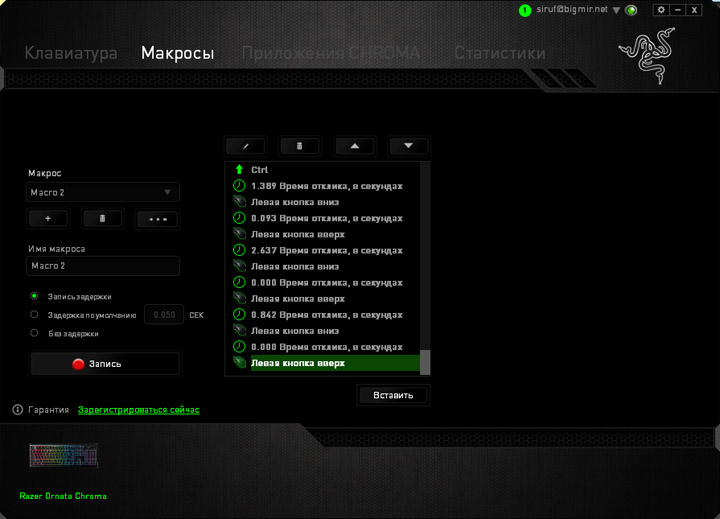Click the pencil edit icon above macro list
The height and width of the screenshot is (519, 720).
tap(246, 147)
